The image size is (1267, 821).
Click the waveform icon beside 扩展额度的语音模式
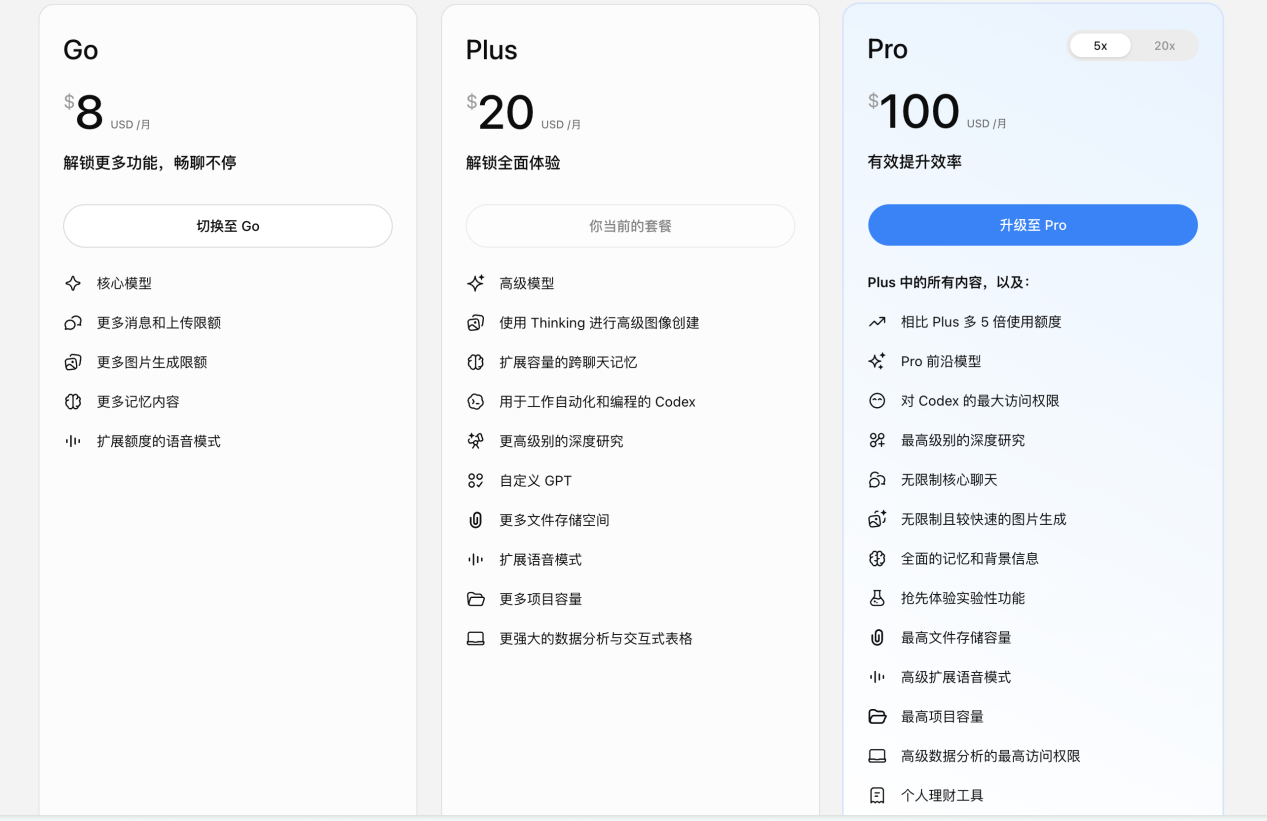(x=73, y=441)
